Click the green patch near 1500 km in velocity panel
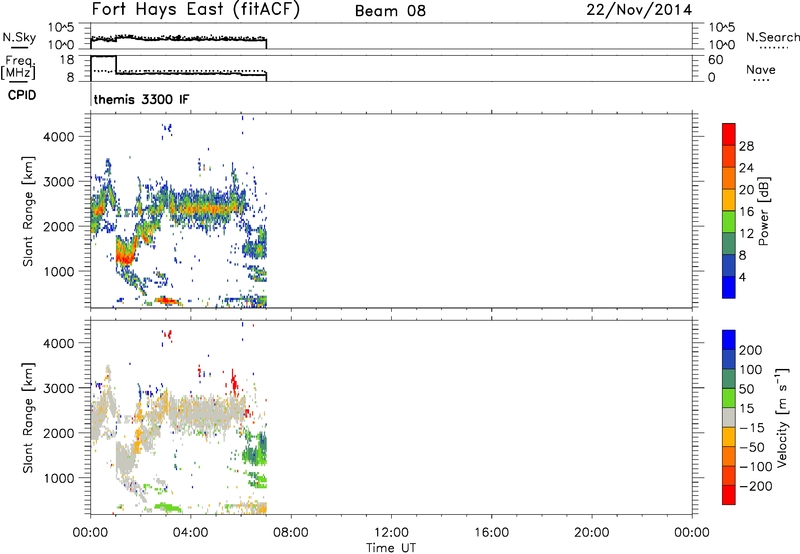 point(254,454)
